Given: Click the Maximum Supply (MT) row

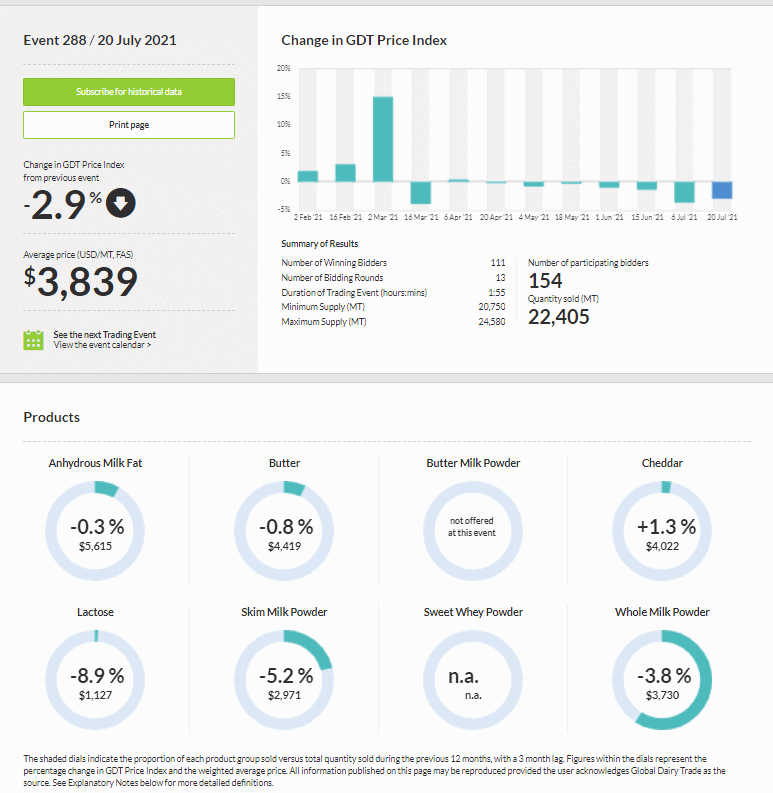Looking at the screenshot, I should [x=393, y=322].
